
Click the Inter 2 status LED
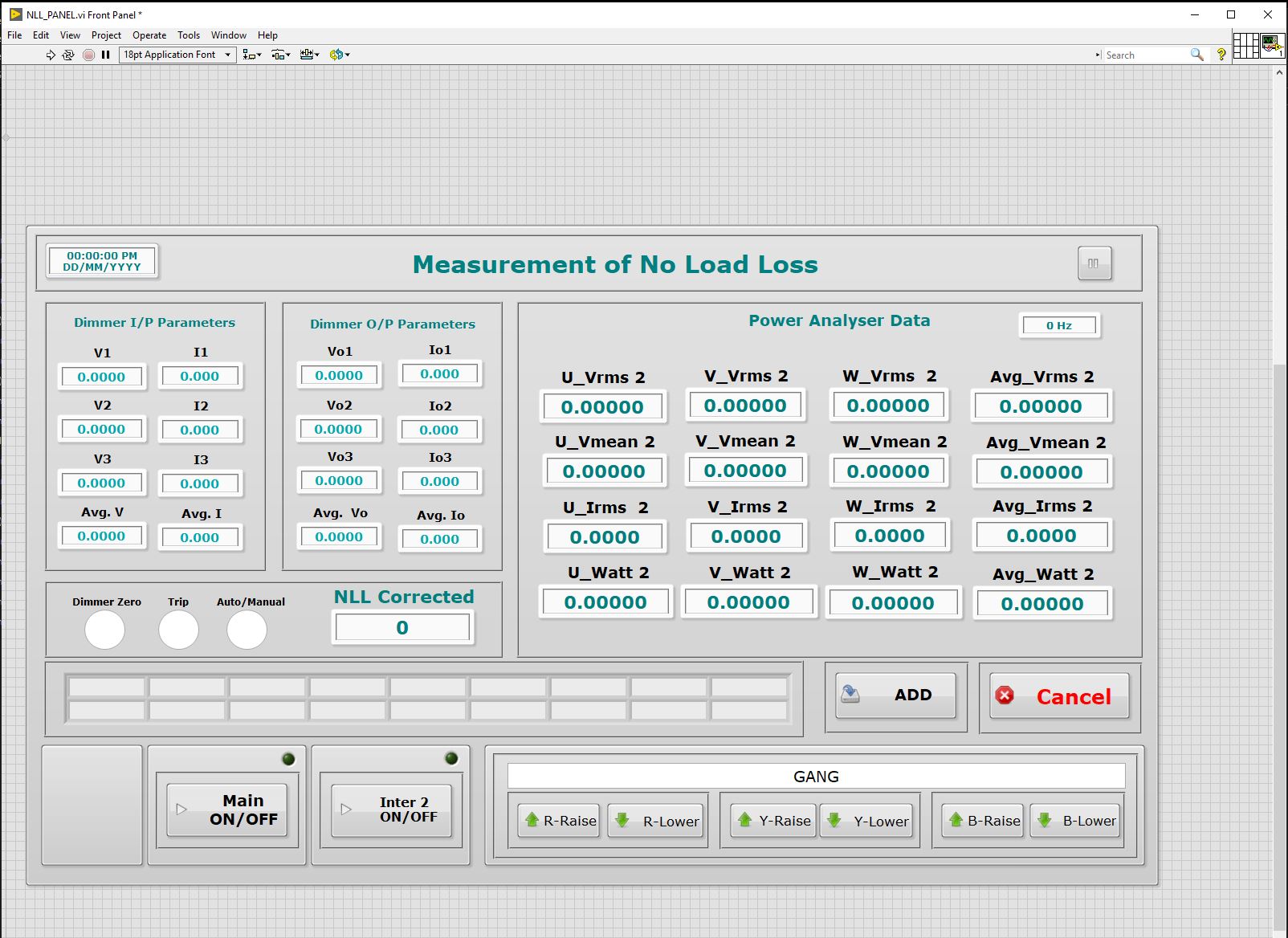tap(451, 758)
